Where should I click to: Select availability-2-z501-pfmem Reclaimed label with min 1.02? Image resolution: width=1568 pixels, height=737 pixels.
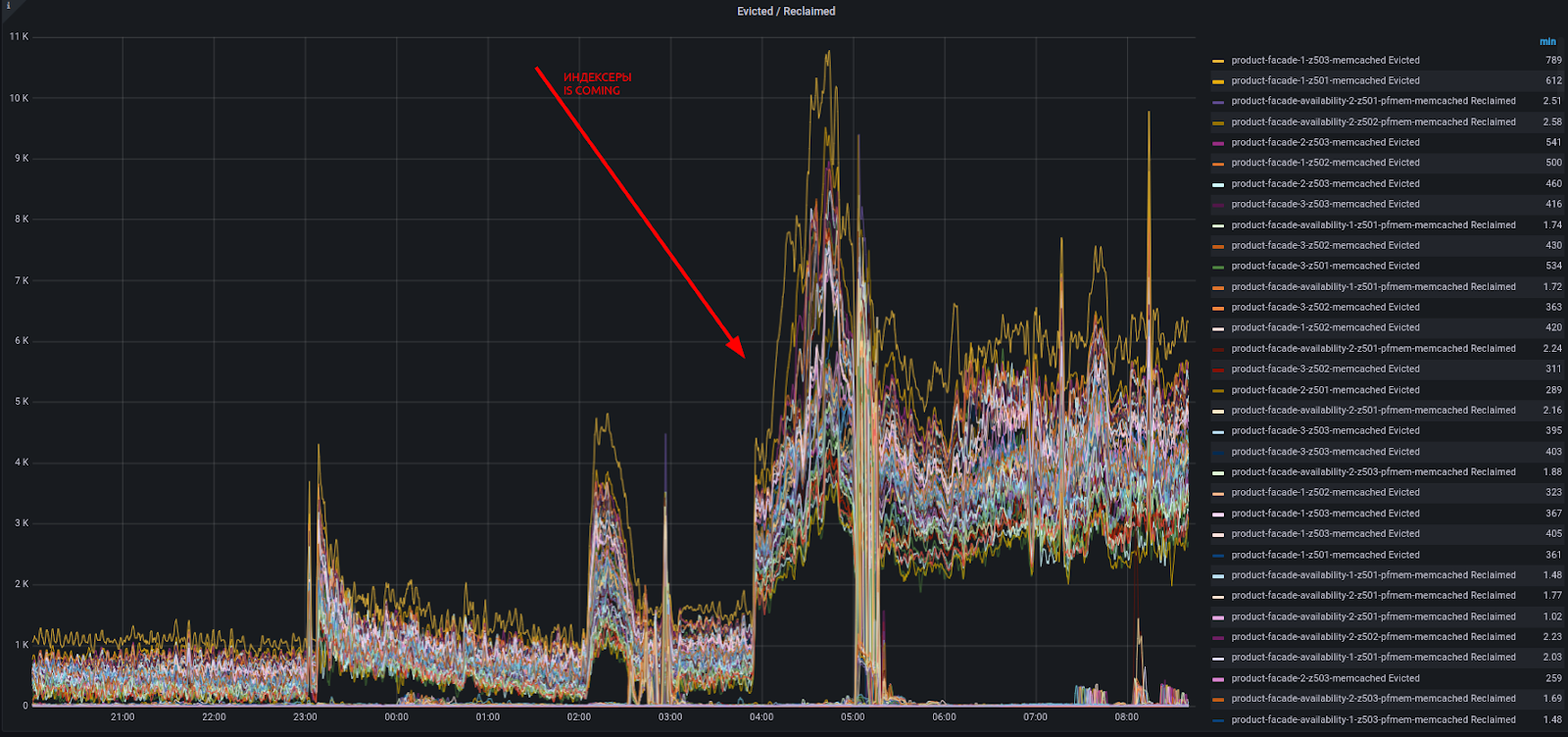pyautogui.click(x=1374, y=616)
